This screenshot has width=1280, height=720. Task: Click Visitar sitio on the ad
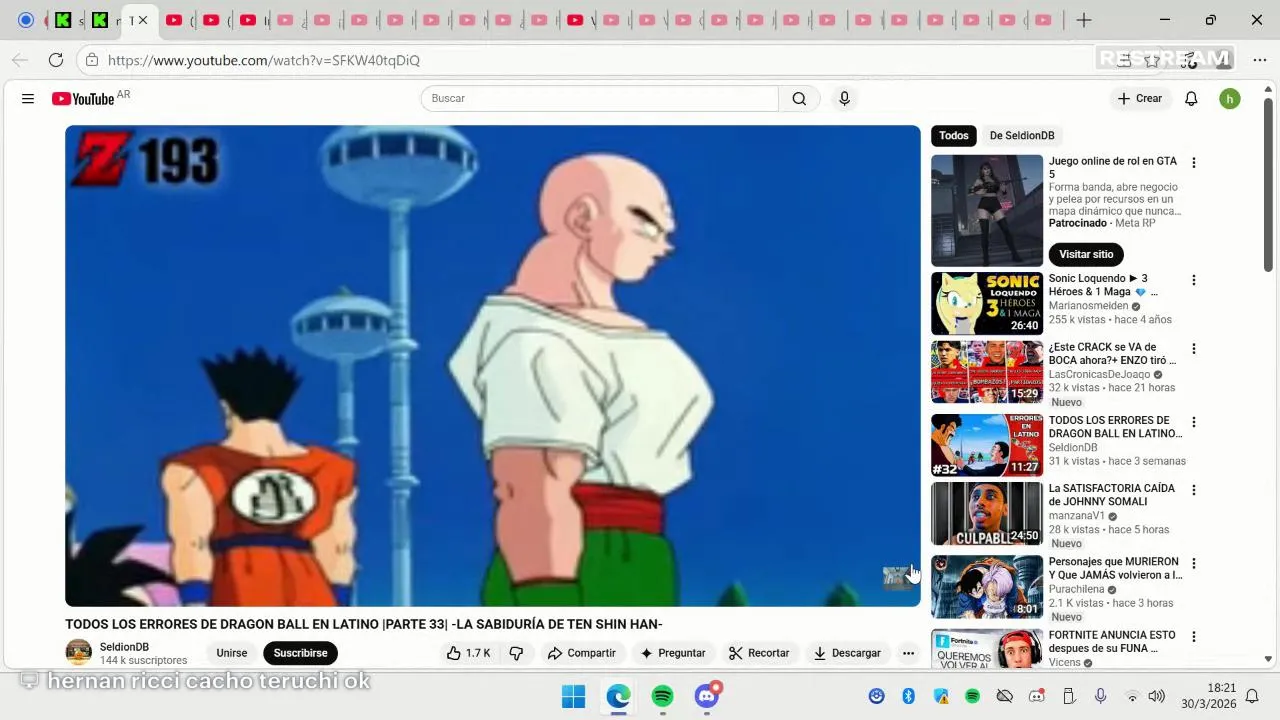[x=1086, y=254]
